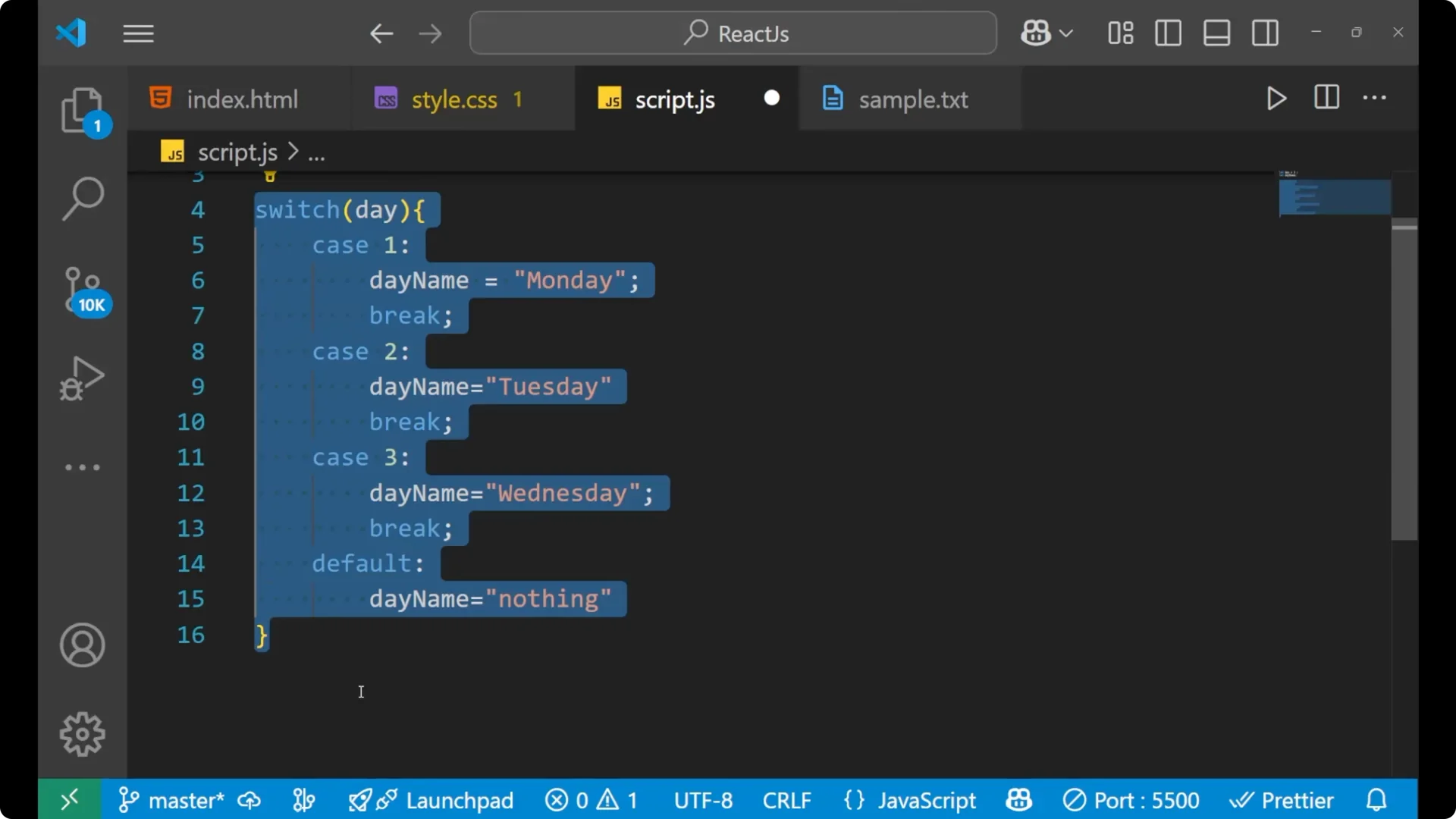Open the application hamburger menu
The height and width of the screenshot is (819, 1456).
(138, 33)
